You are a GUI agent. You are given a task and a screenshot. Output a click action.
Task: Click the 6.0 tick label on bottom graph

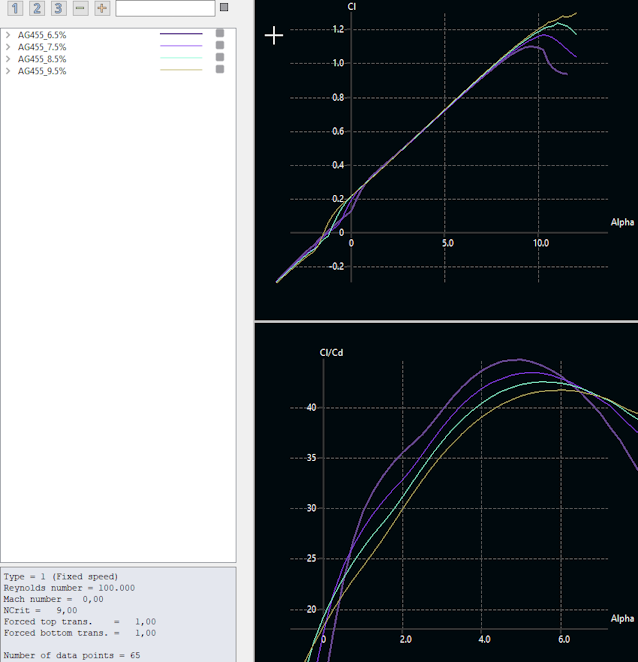click(x=564, y=639)
